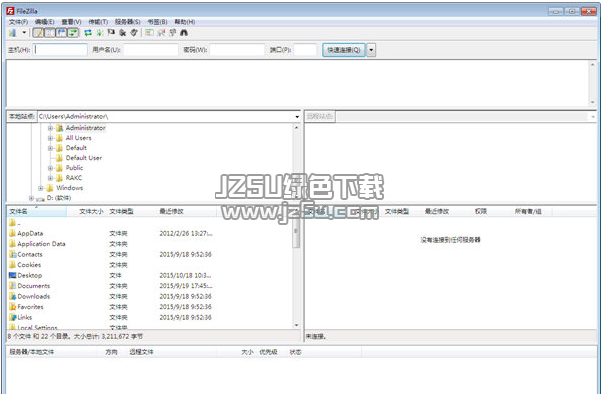Focus the 端口(P) port field
The height and width of the screenshot is (394, 601).
pos(305,50)
